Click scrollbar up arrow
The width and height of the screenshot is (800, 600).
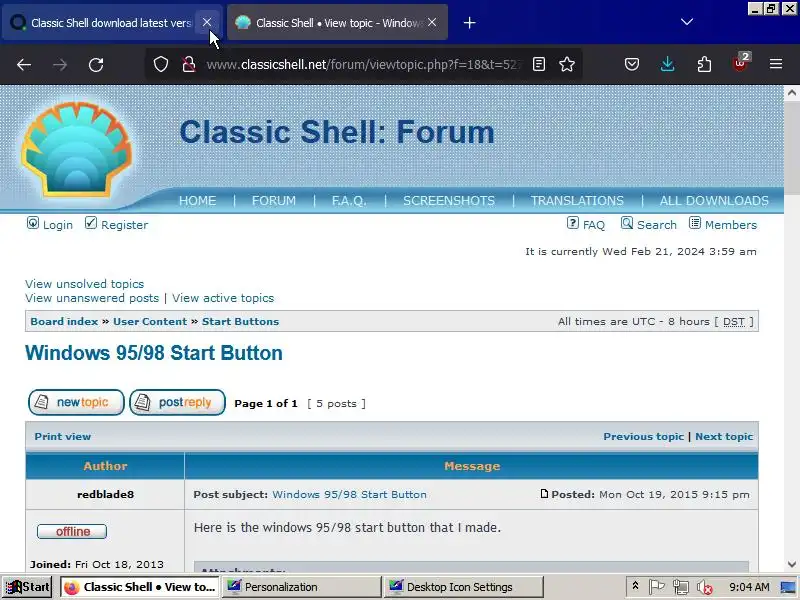click(x=792, y=92)
